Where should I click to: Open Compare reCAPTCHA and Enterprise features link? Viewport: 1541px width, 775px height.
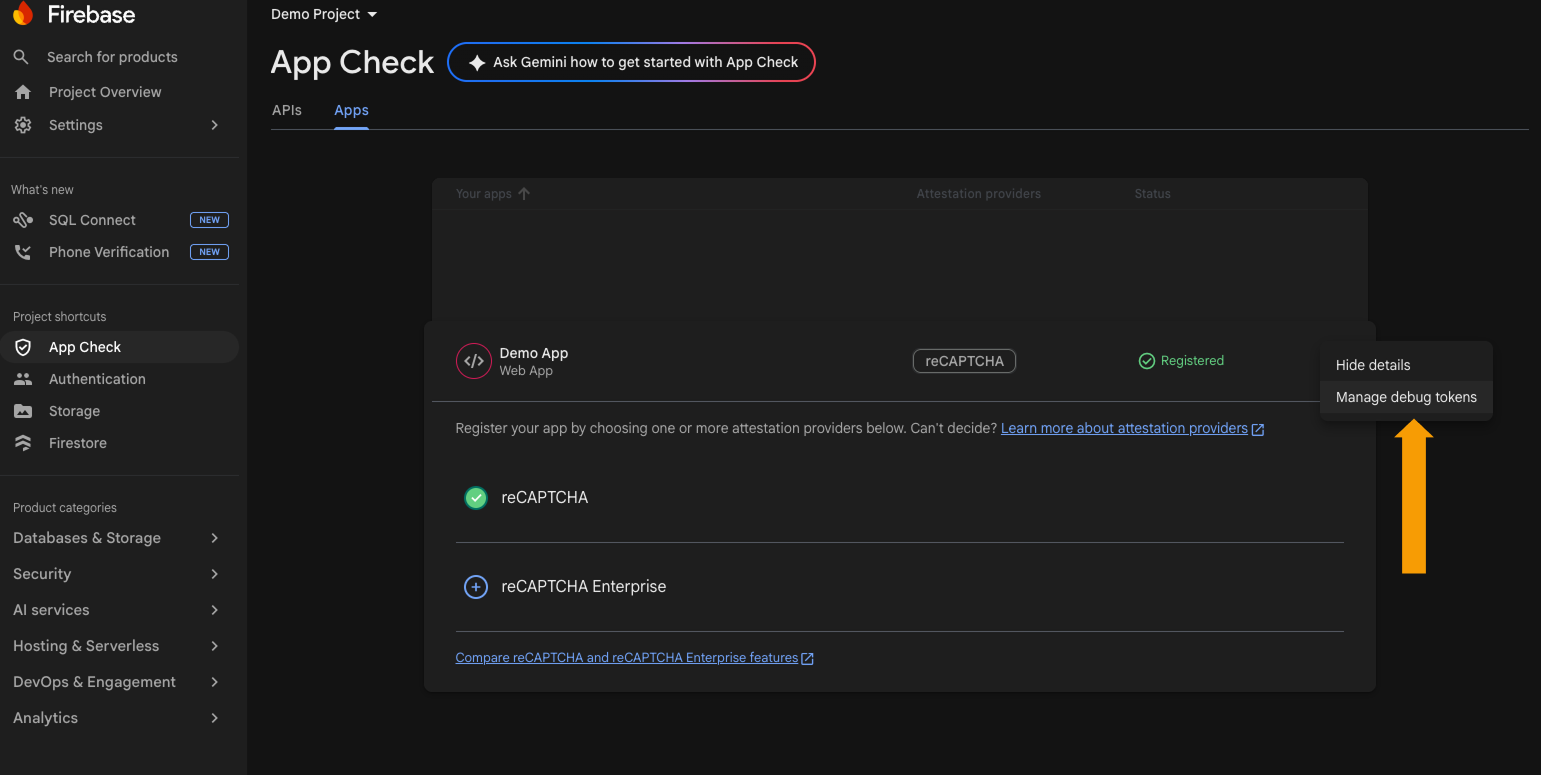pyautogui.click(x=626, y=658)
